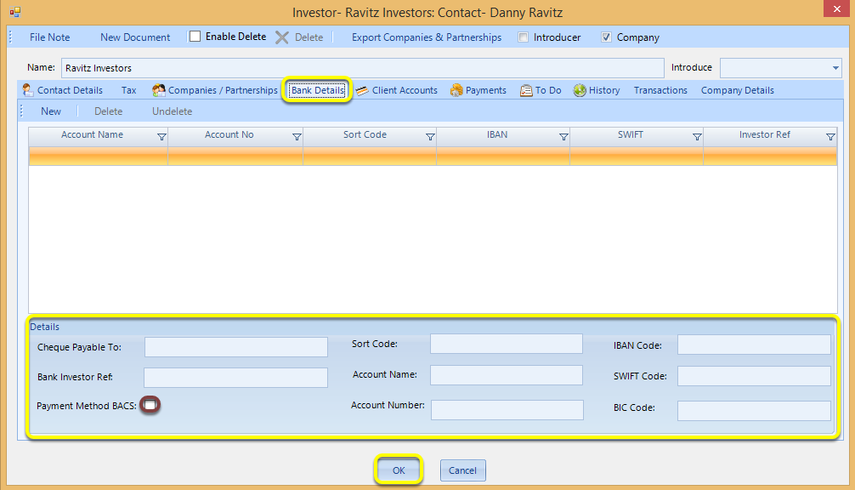Image resolution: width=855 pixels, height=490 pixels.
Task: Click into the Sort Code input field
Action: pos(506,344)
